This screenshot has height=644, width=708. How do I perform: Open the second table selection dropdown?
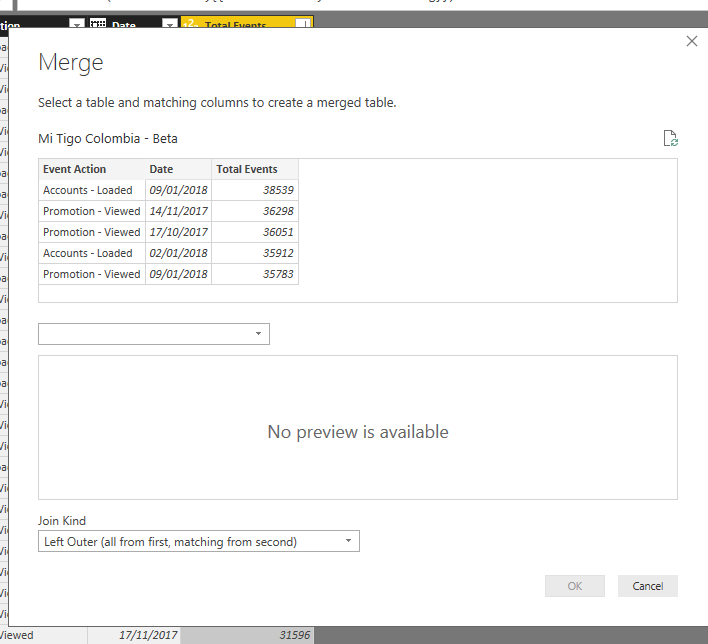(154, 334)
